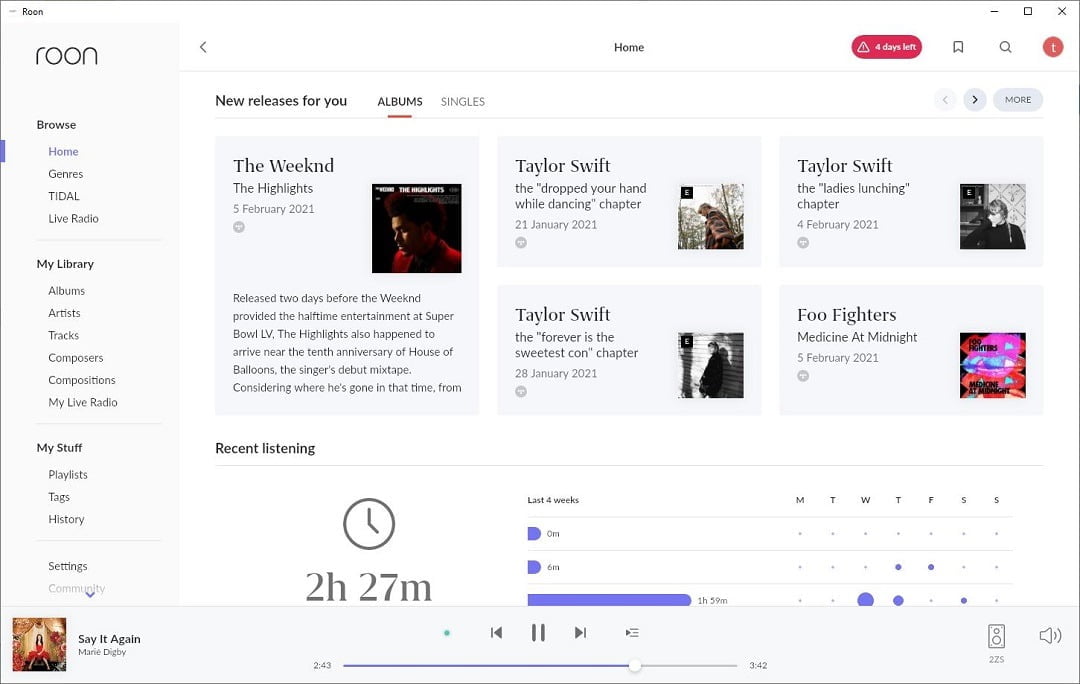Open the user profile avatar 't'
This screenshot has width=1080, height=684.
(x=1052, y=47)
